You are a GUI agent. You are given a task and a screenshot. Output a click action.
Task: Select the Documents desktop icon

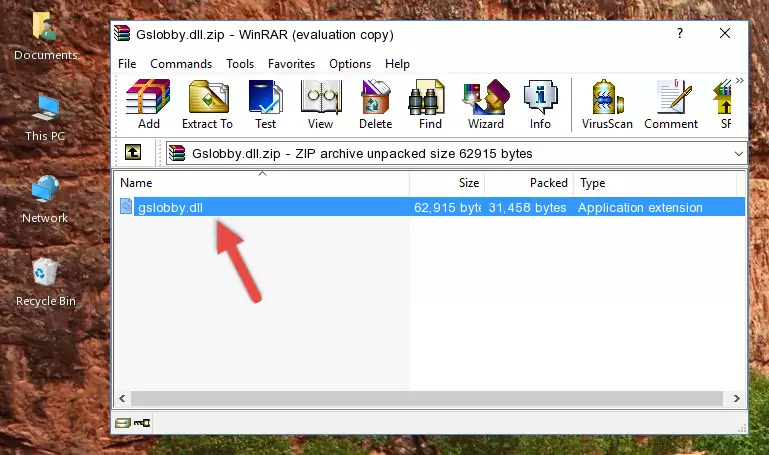click(45, 36)
